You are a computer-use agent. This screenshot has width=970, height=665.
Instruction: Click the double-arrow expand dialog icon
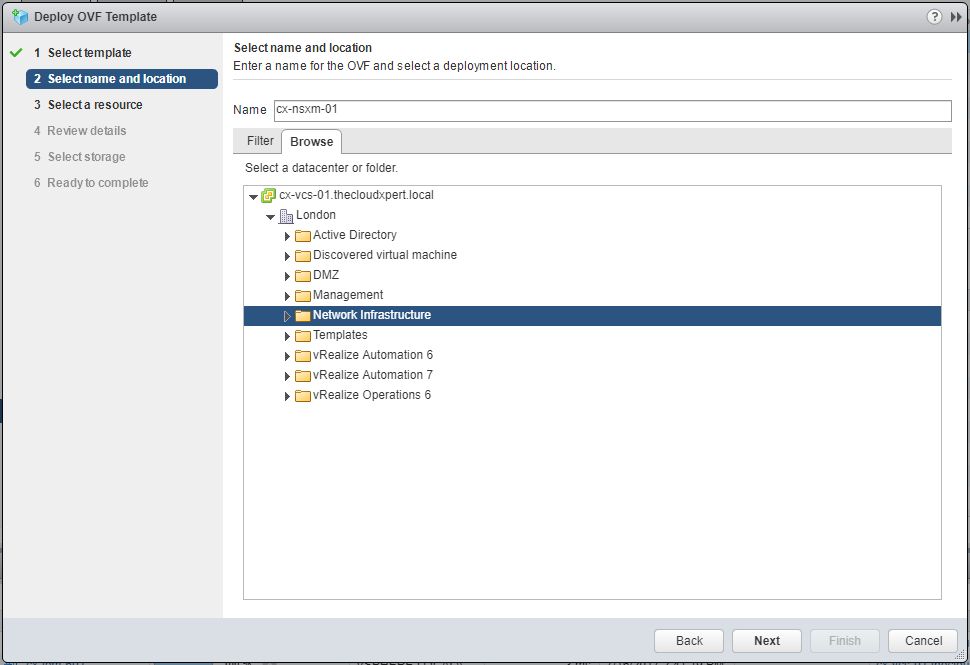point(955,17)
